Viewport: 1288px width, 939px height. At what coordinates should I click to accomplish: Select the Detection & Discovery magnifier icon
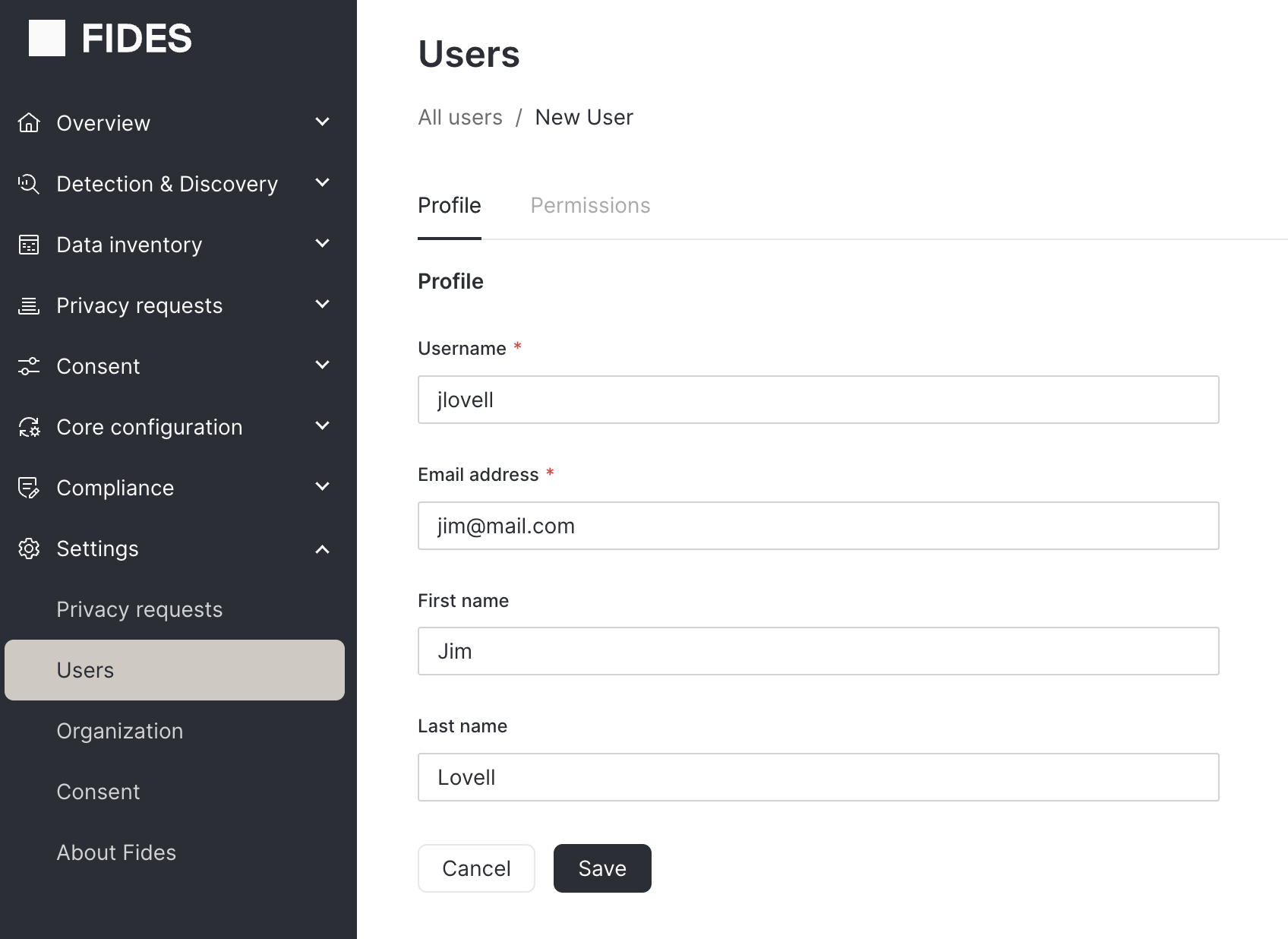pos(29,183)
